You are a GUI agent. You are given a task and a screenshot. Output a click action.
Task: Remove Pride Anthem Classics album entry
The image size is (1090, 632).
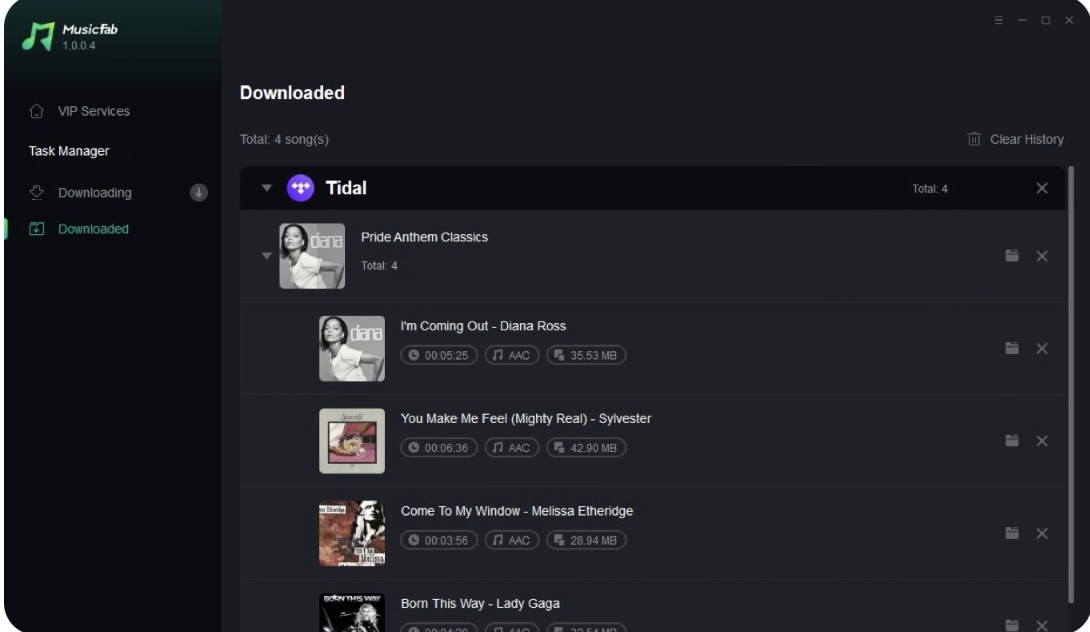(x=1041, y=256)
